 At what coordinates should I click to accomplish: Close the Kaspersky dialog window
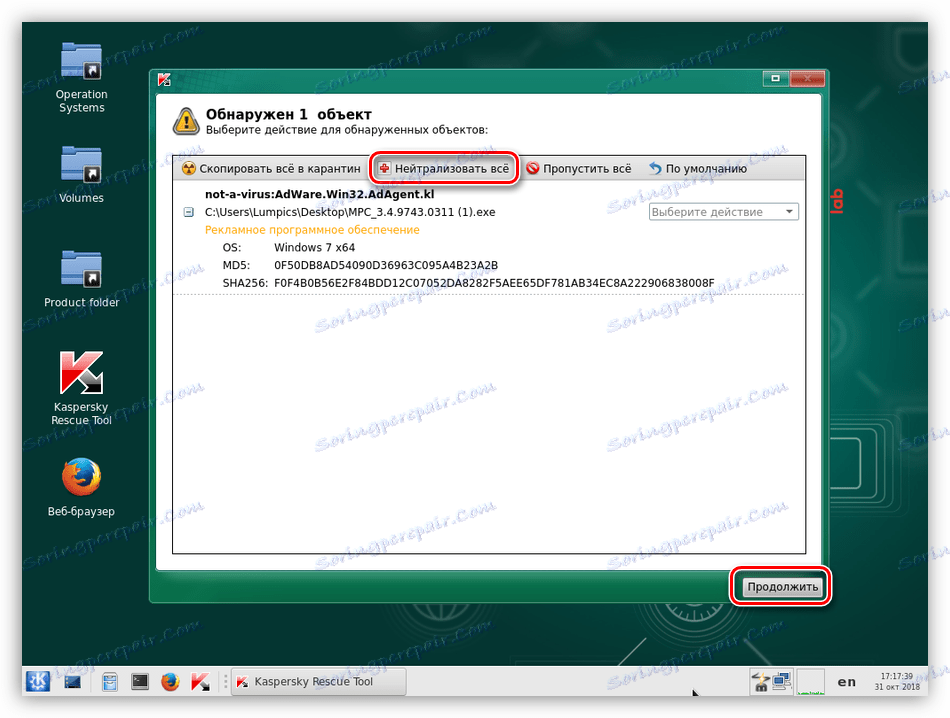[x=806, y=78]
